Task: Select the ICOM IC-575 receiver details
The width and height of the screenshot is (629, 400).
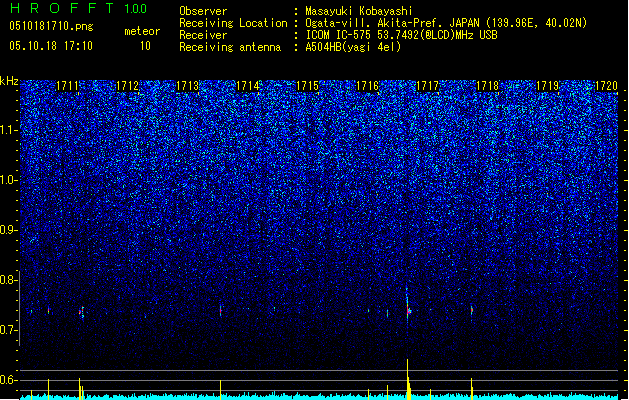Action: (401, 35)
